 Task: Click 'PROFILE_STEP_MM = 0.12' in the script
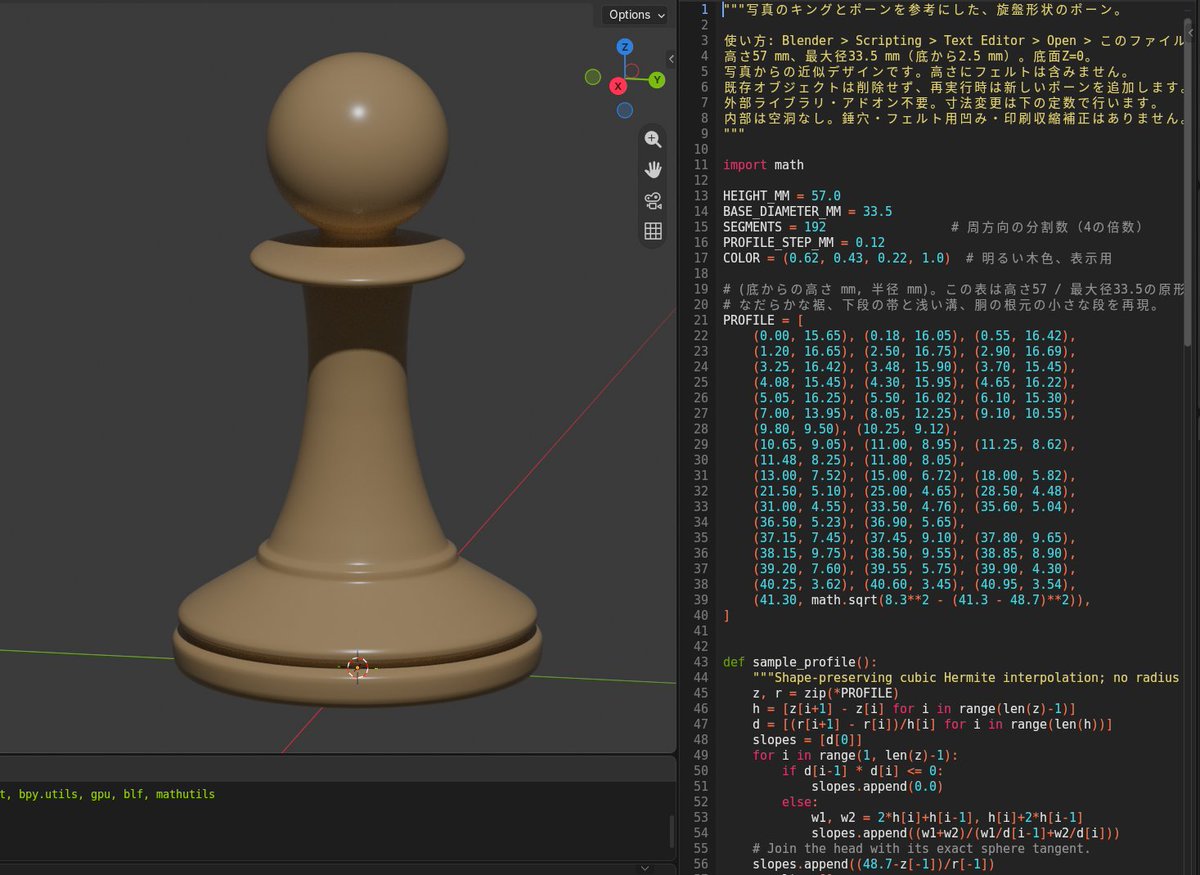pos(804,243)
